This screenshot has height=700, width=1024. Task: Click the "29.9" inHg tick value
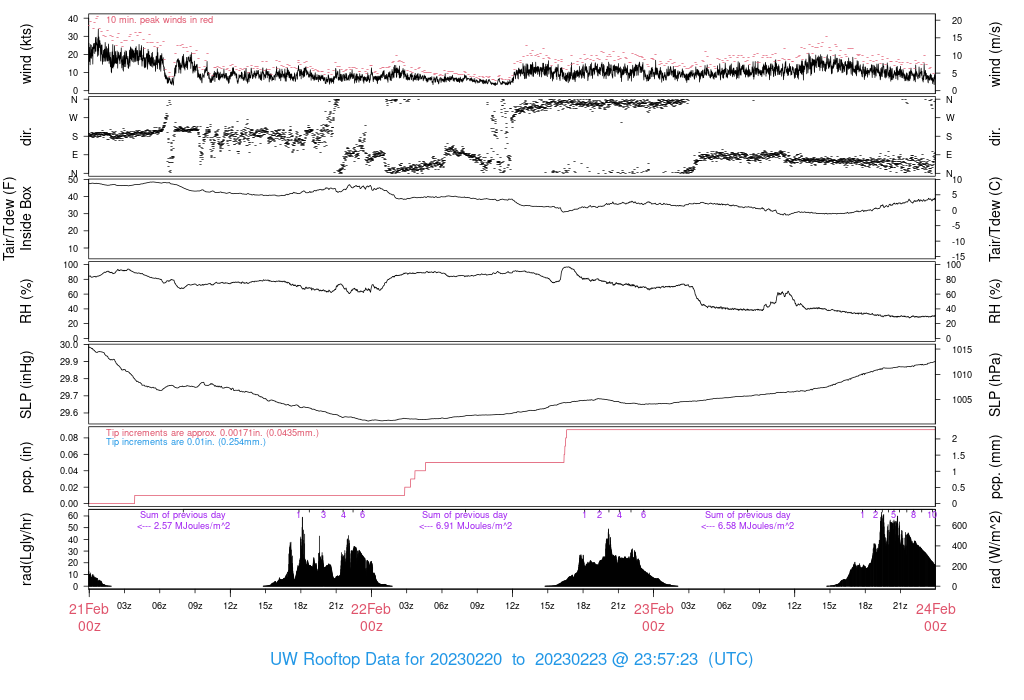69,362
